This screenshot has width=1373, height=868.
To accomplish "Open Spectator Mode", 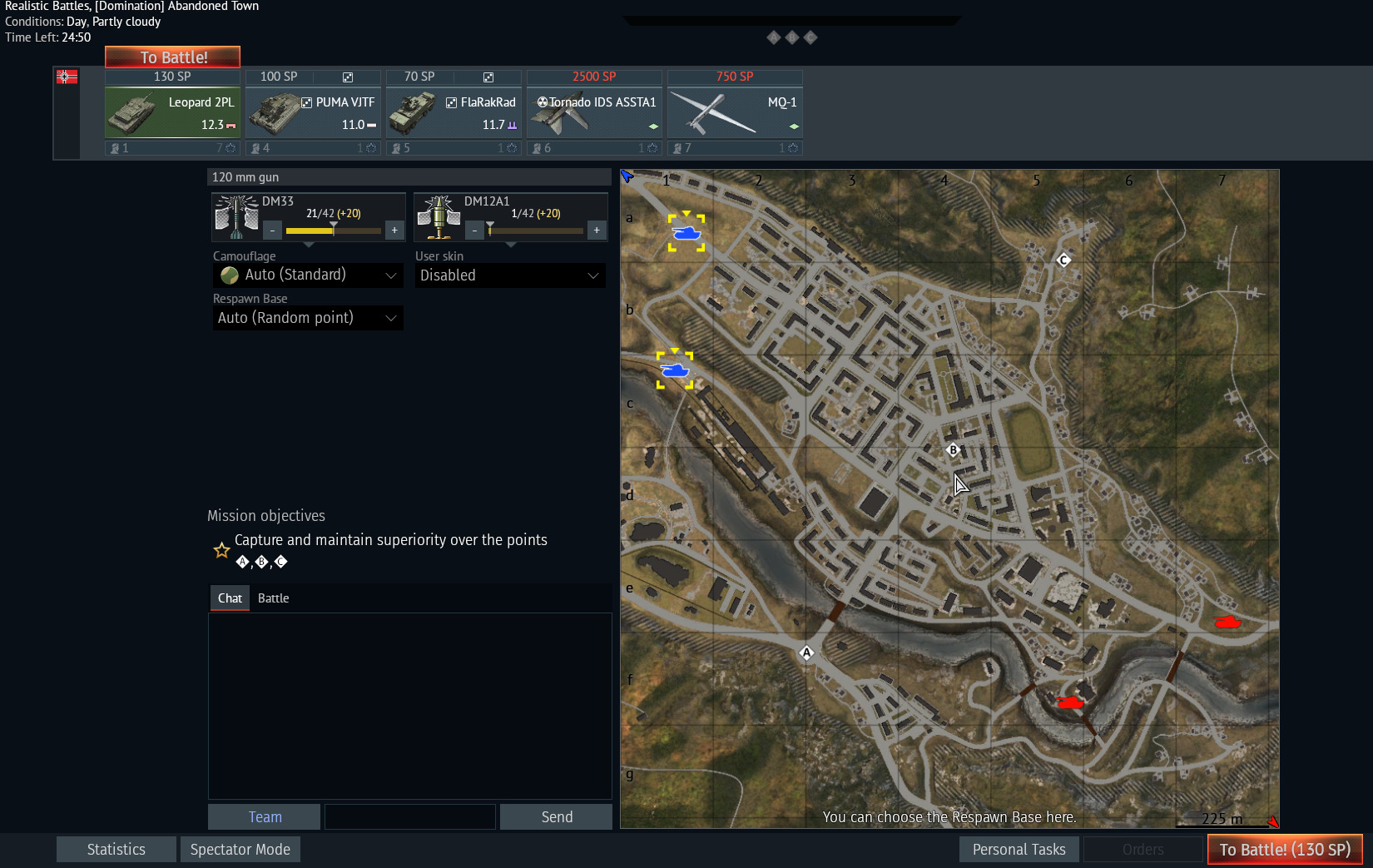I will tap(240, 850).
